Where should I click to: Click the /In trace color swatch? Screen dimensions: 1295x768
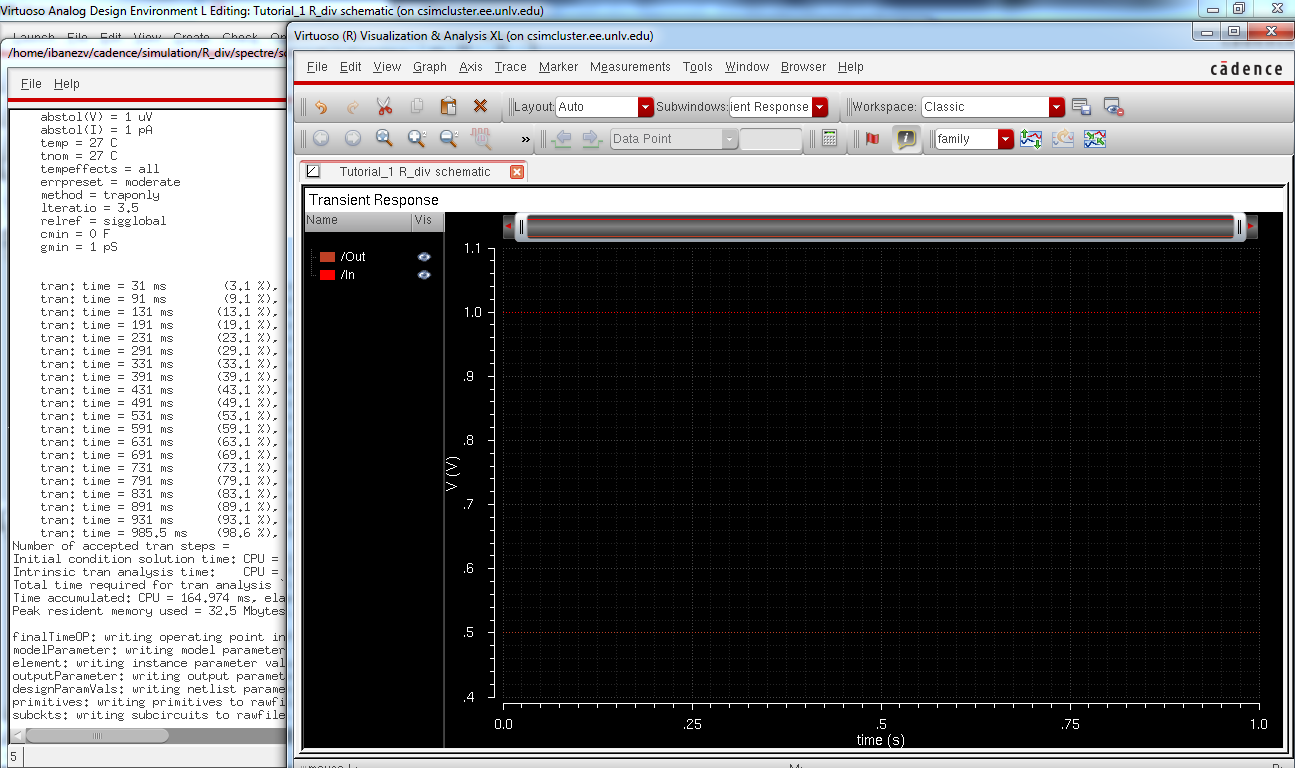coord(327,275)
